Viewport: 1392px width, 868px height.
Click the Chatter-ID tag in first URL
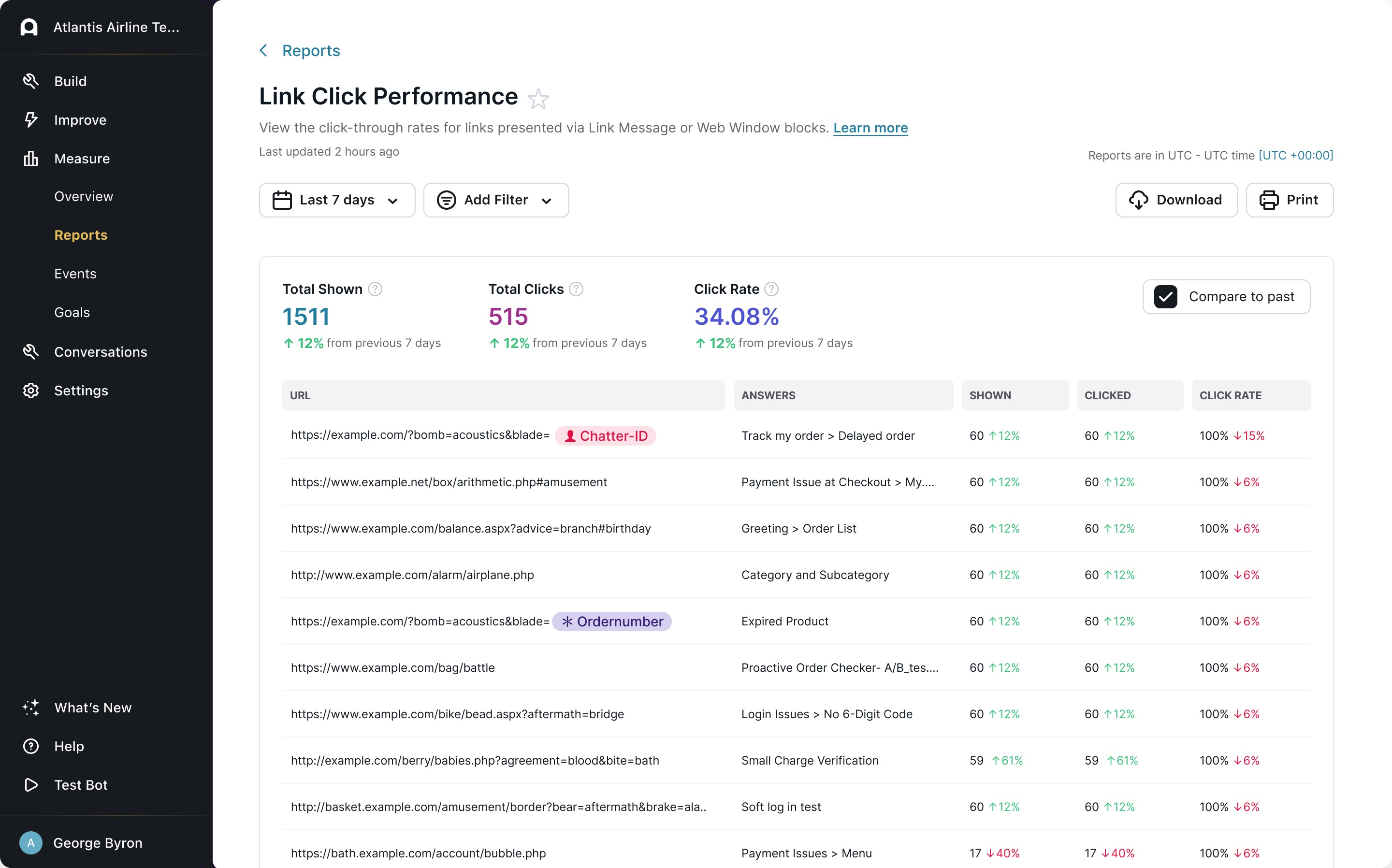pyautogui.click(x=605, y=436)
